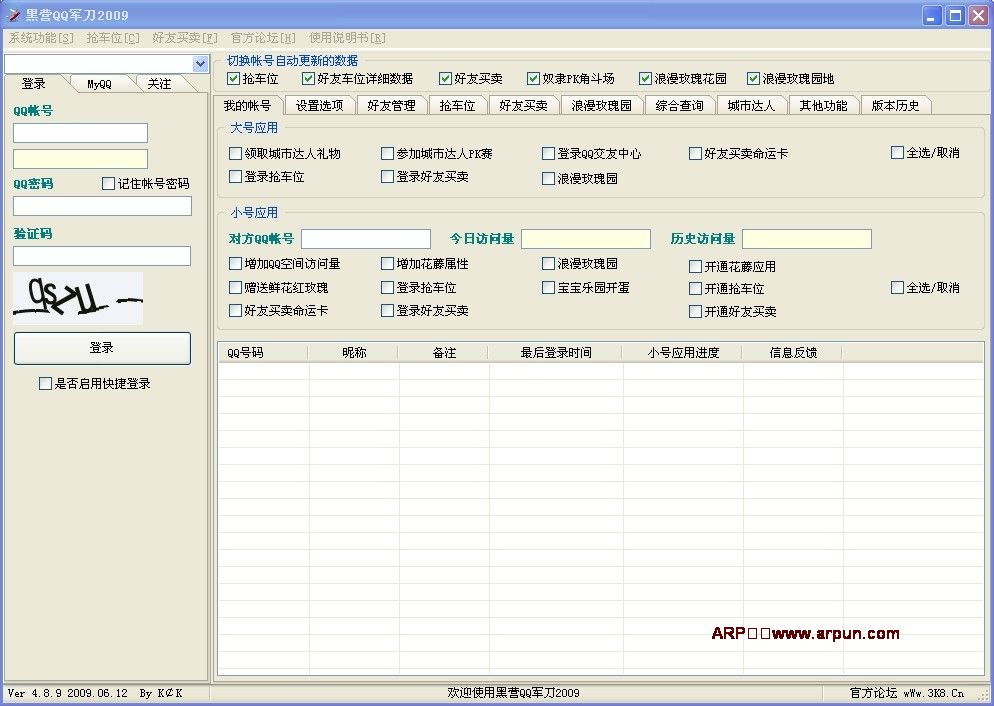Open the 综合查询 tab
Viewport: 994px width, 706px height.
click(679, 105)
